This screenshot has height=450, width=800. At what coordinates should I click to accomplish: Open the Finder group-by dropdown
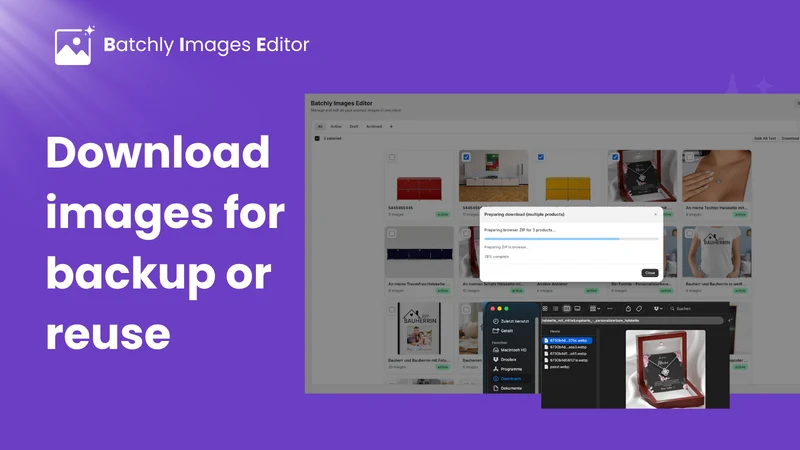pos(594,309)
